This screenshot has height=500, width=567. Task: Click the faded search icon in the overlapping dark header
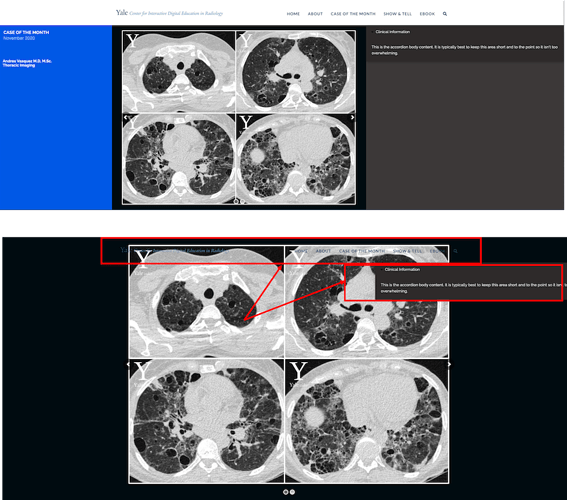tap(456, 251)
